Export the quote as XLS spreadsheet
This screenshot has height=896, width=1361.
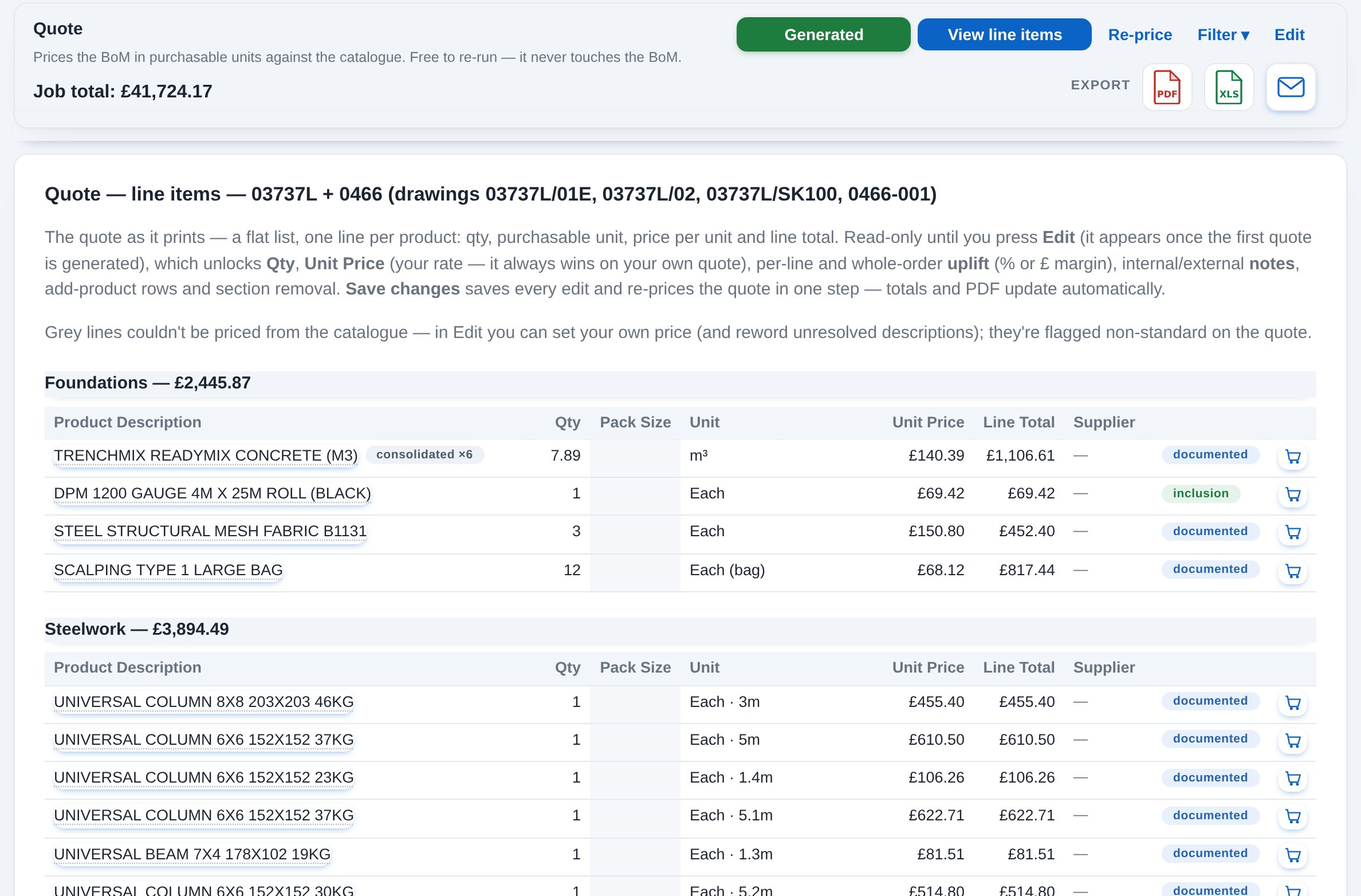[x=1229, y=87]
